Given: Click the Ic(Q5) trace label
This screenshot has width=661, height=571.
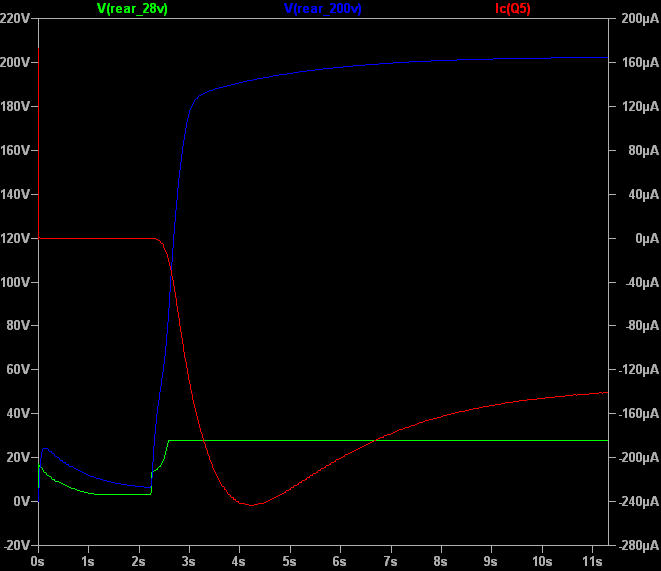Looking at the screenshot, I should tap(513, 8).
